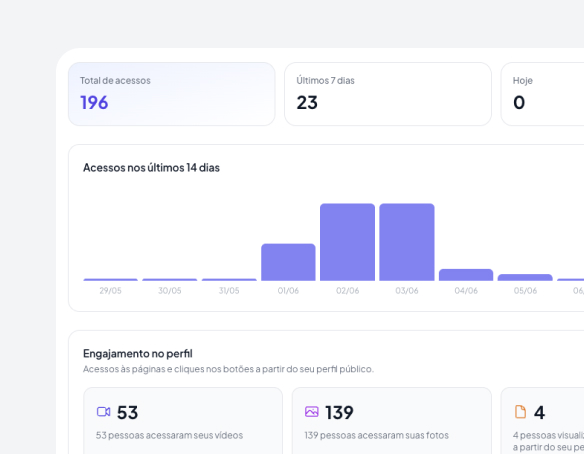Click the chart bar for 02/06
The image size is (584, 454).
coord(347,242)
